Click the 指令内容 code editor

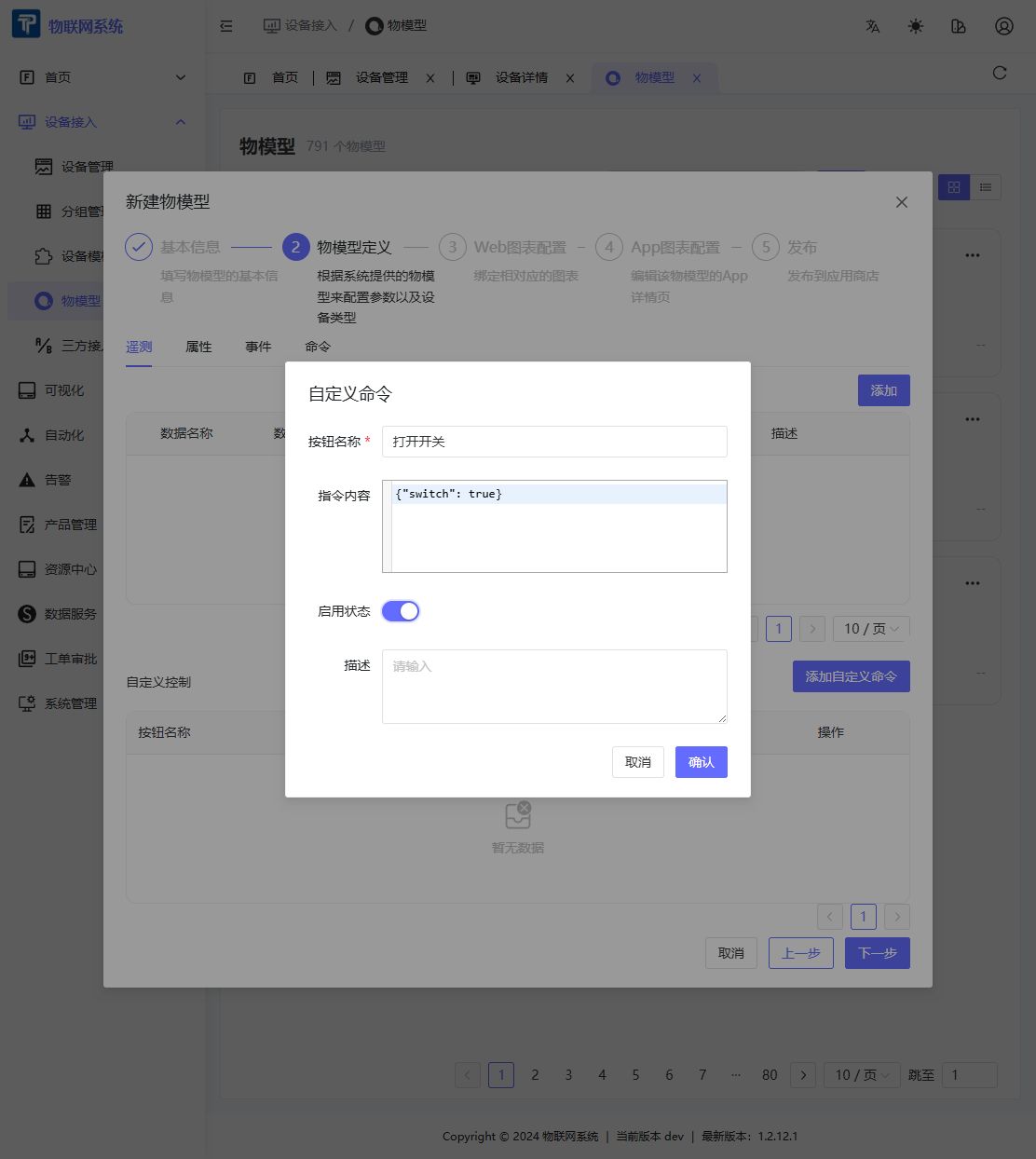(554, 526)
